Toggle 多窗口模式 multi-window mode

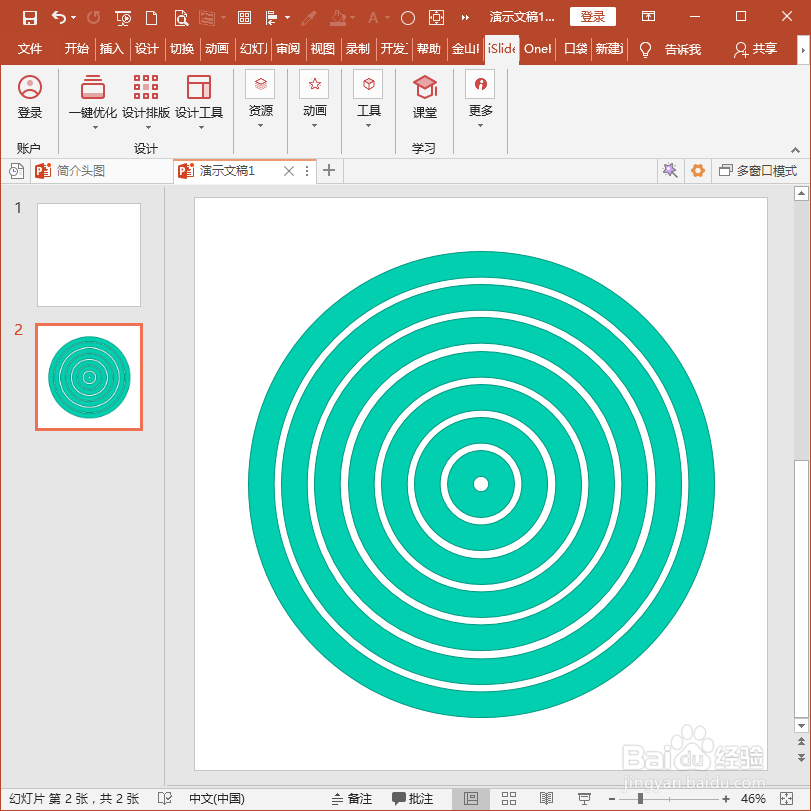pyautogui.click(x=758, y=171)
